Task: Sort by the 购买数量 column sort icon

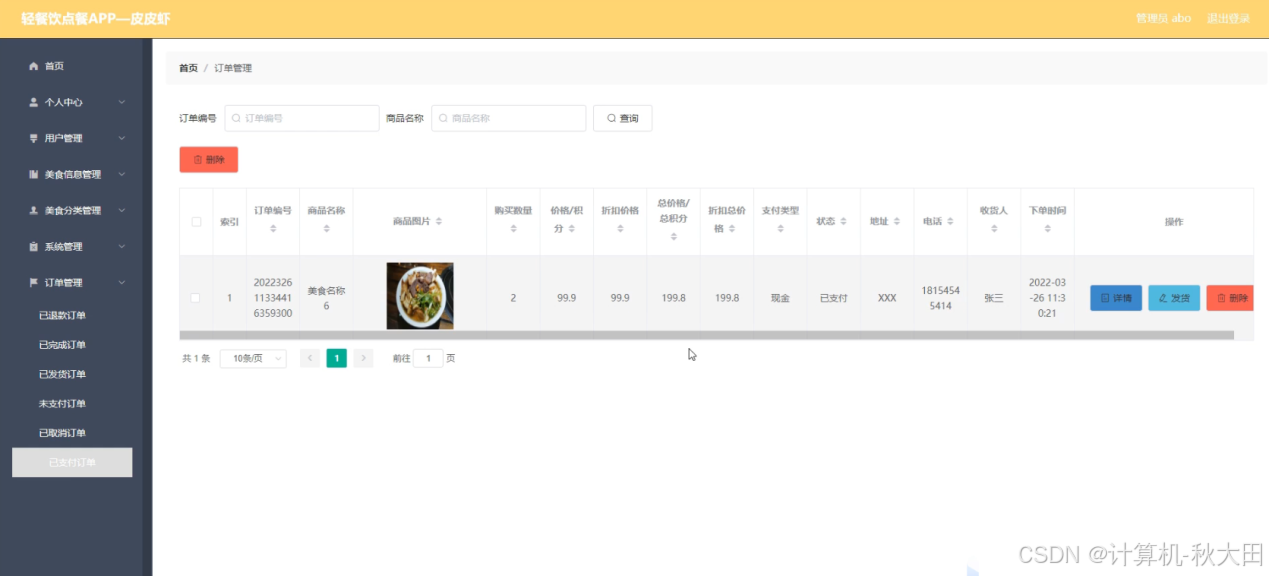Action: [x=513, y=229]
